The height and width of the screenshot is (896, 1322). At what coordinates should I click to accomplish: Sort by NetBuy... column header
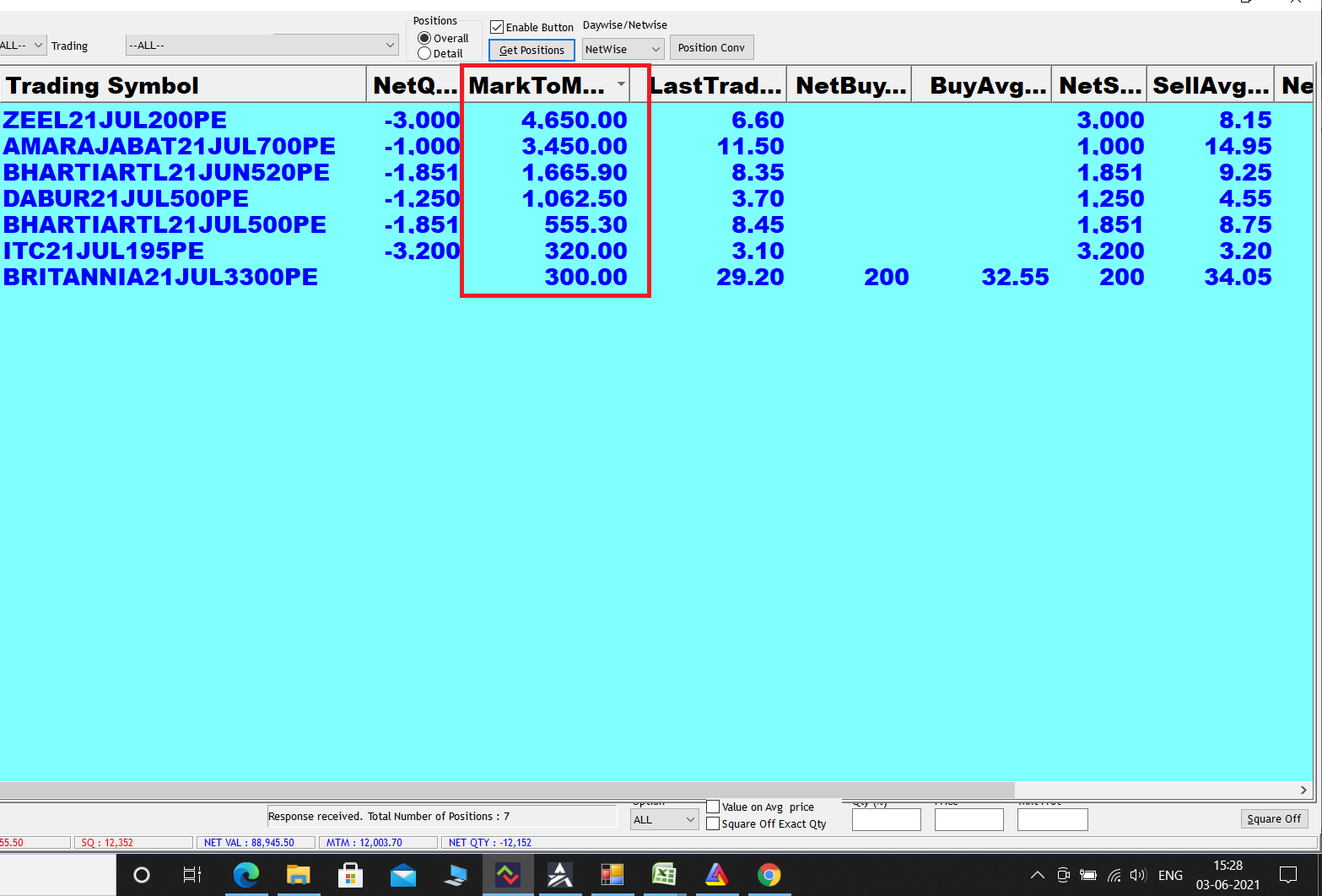(850, 85)
